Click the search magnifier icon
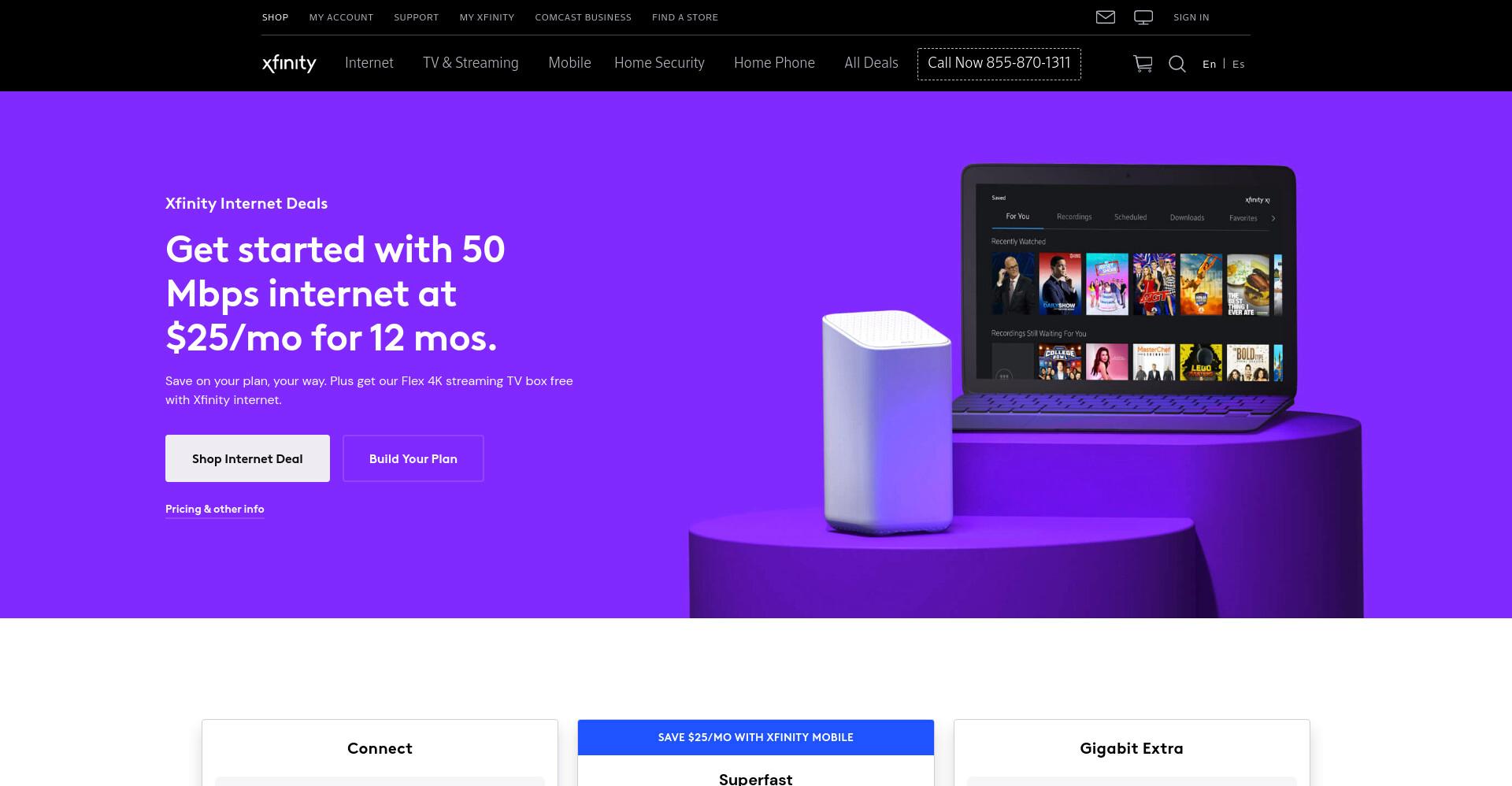Screen dimensions: 1512x786 click(x=1177, y=64)
